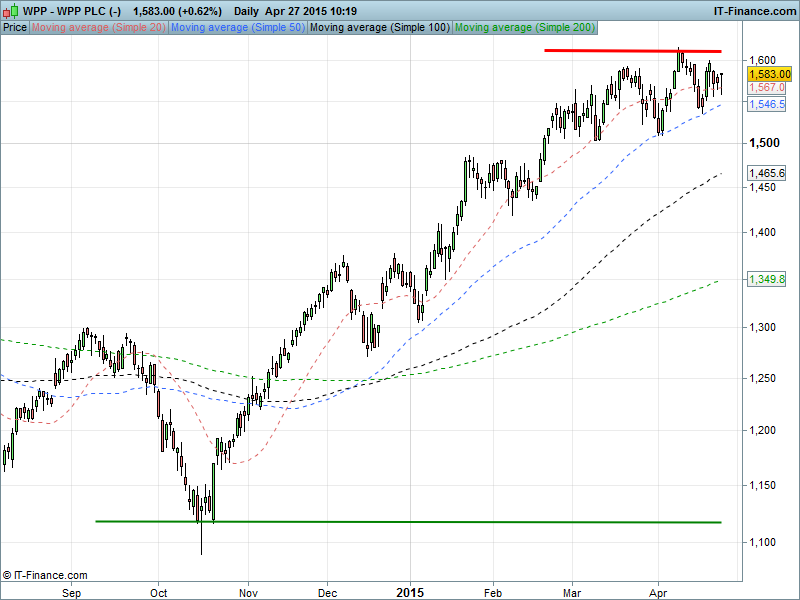The height and width of the screenshot is (600, 800).
Task: Select Moving average (Simple 20) tab
Action: (99, 28)
